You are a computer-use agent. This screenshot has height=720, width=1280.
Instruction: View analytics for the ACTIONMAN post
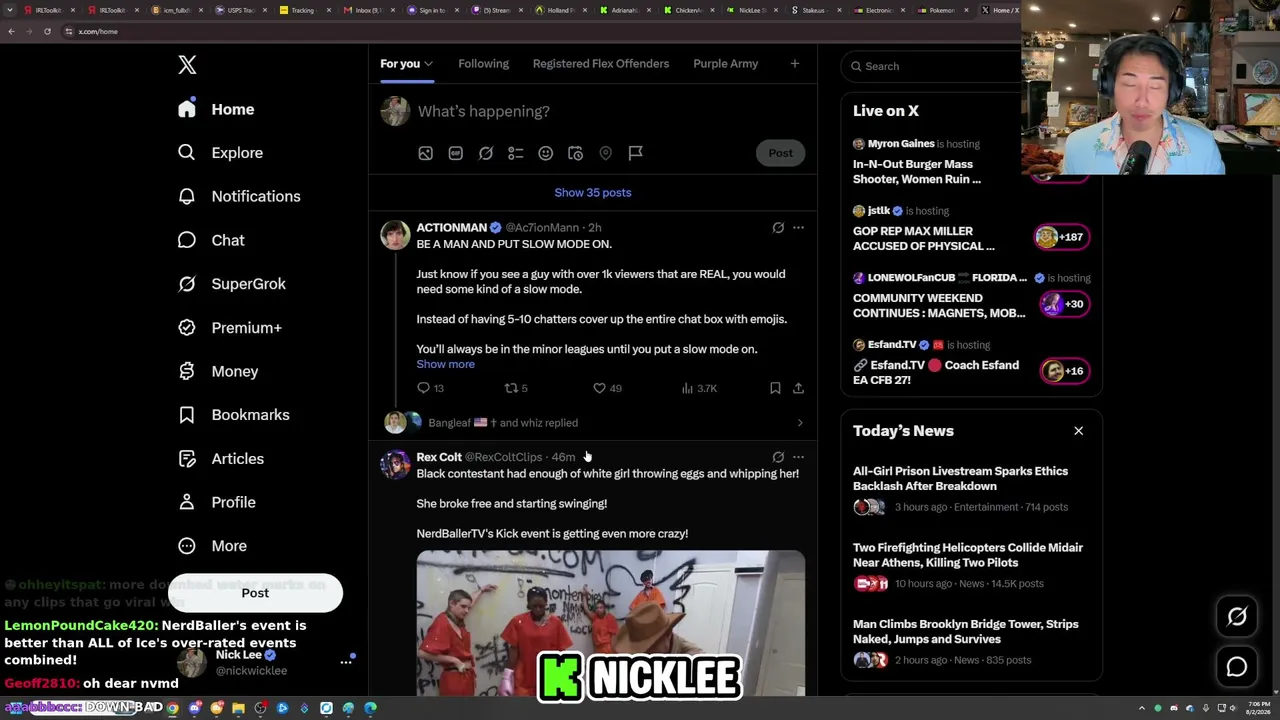[699, 388]
